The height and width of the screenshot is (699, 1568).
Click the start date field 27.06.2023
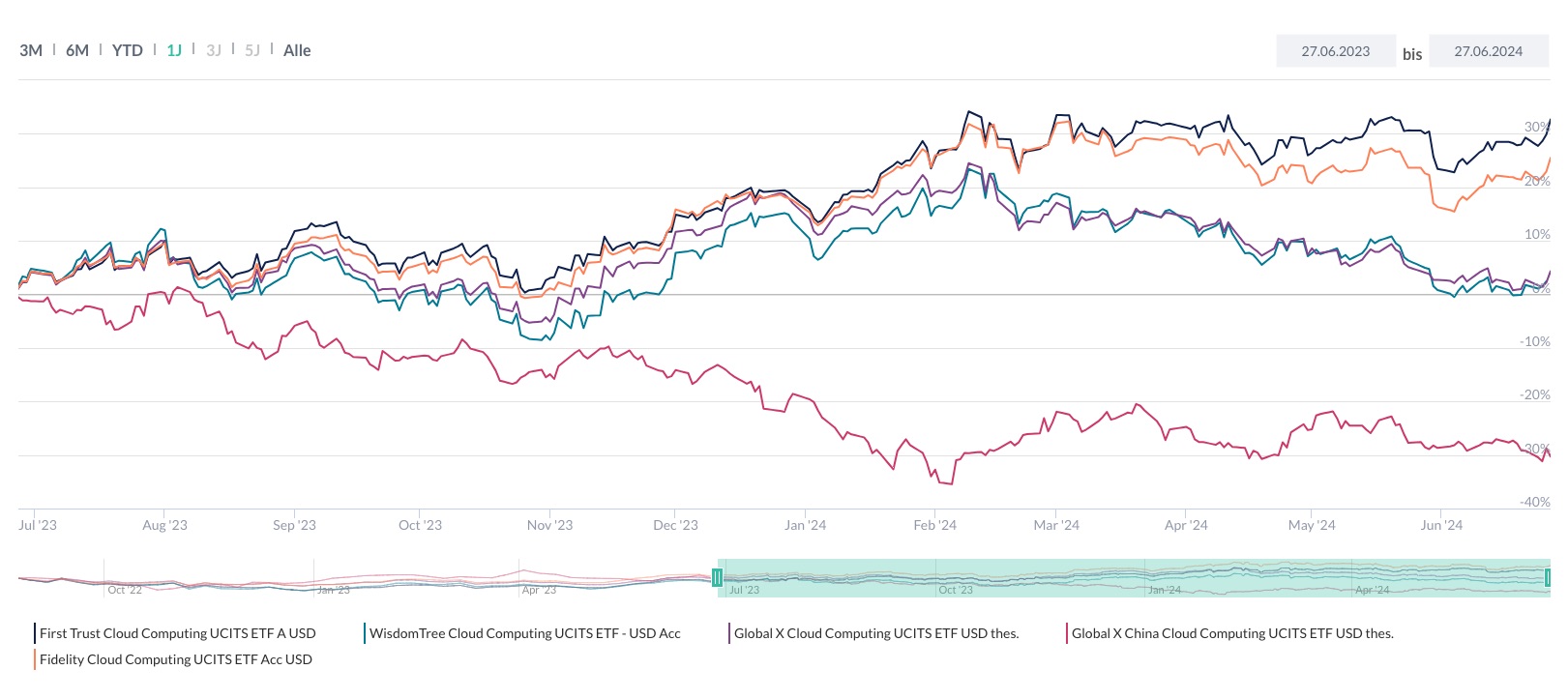tap(1335, 51)
